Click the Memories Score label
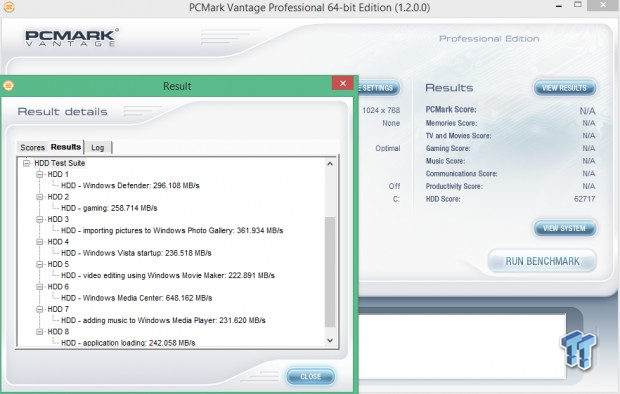 (451, 123)
